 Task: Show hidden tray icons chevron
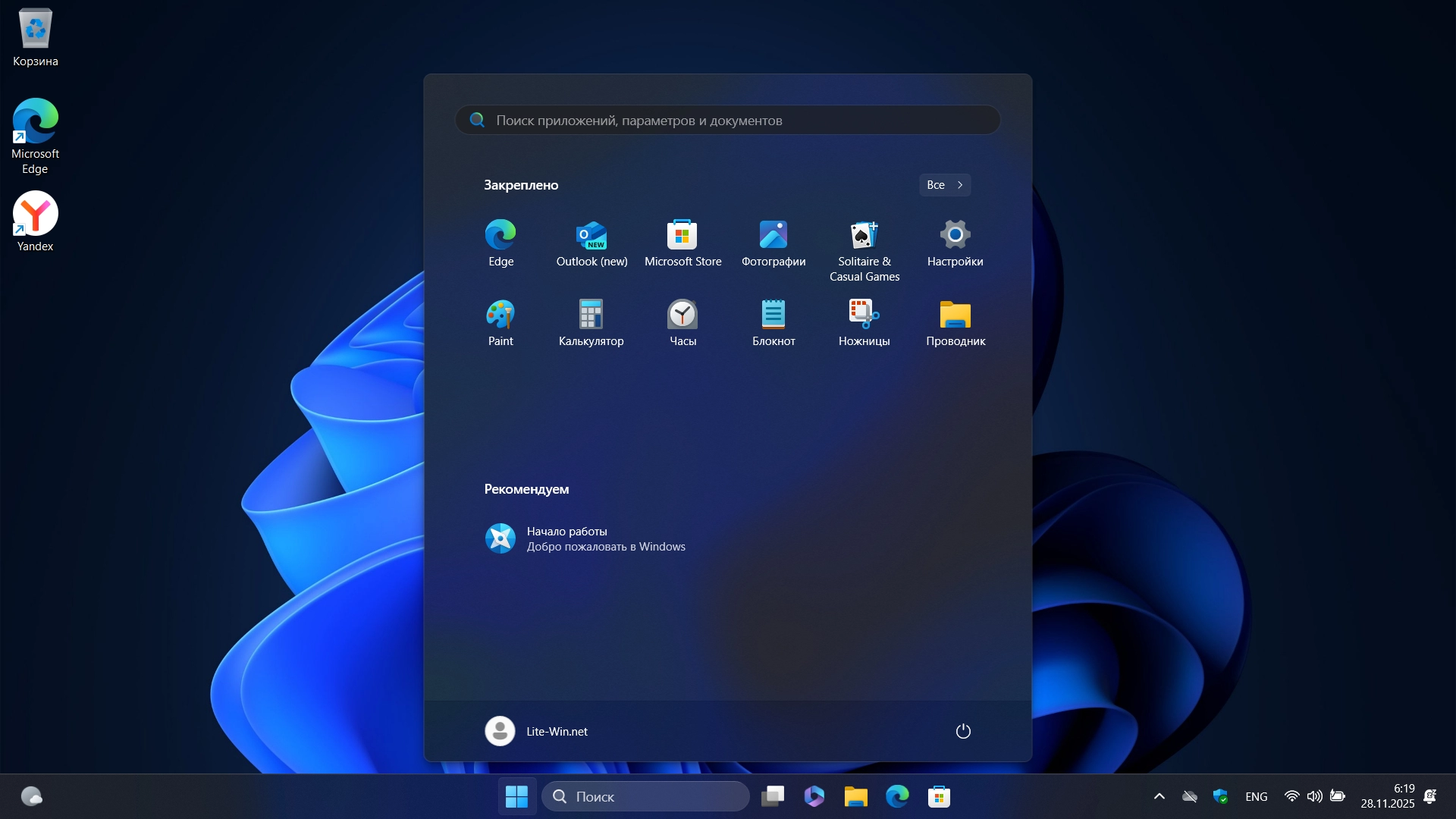1159,796
